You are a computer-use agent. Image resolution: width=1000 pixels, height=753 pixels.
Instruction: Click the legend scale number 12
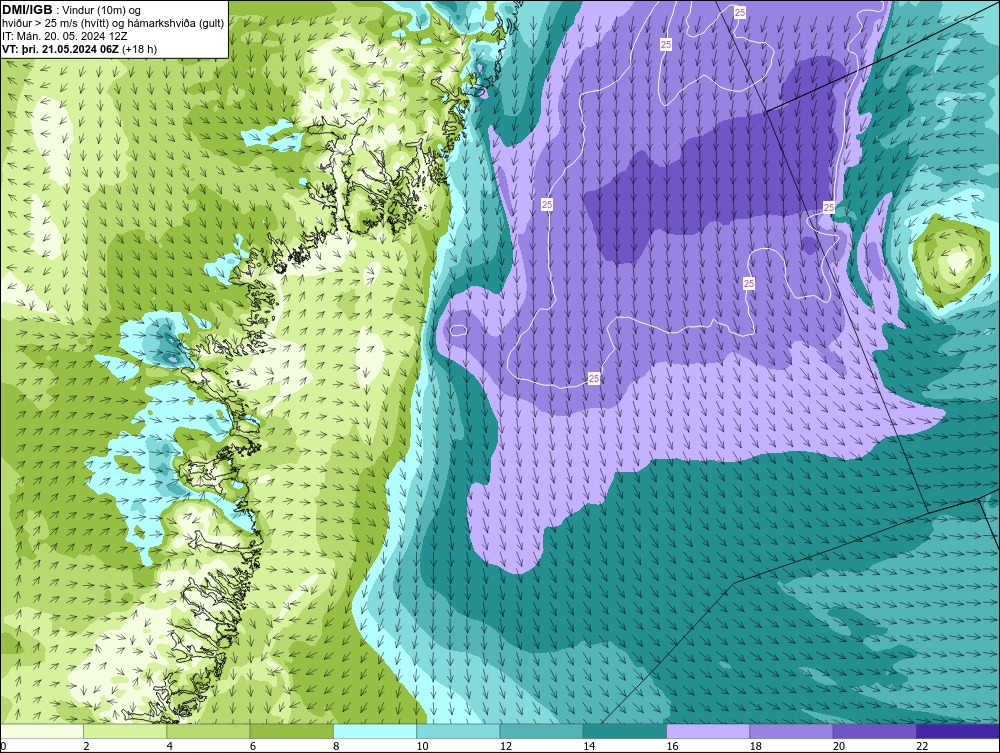click(x=506, y=746)
